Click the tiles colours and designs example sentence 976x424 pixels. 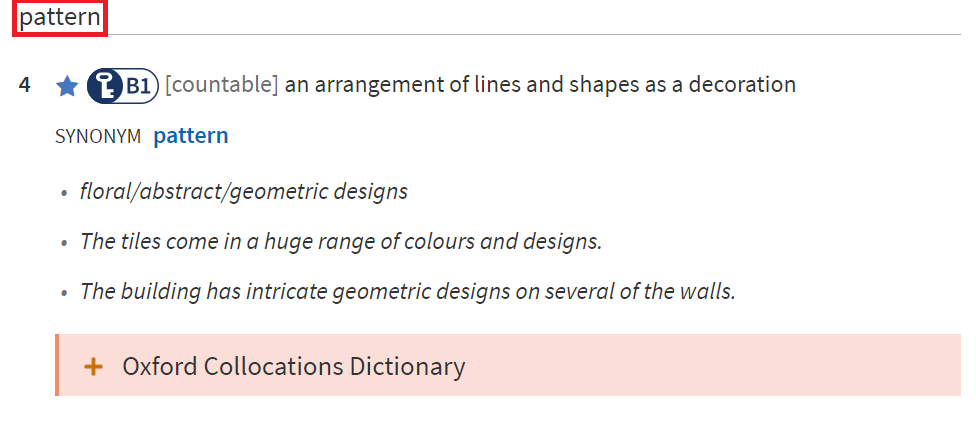pyautogui.click(x=341, y=241)
